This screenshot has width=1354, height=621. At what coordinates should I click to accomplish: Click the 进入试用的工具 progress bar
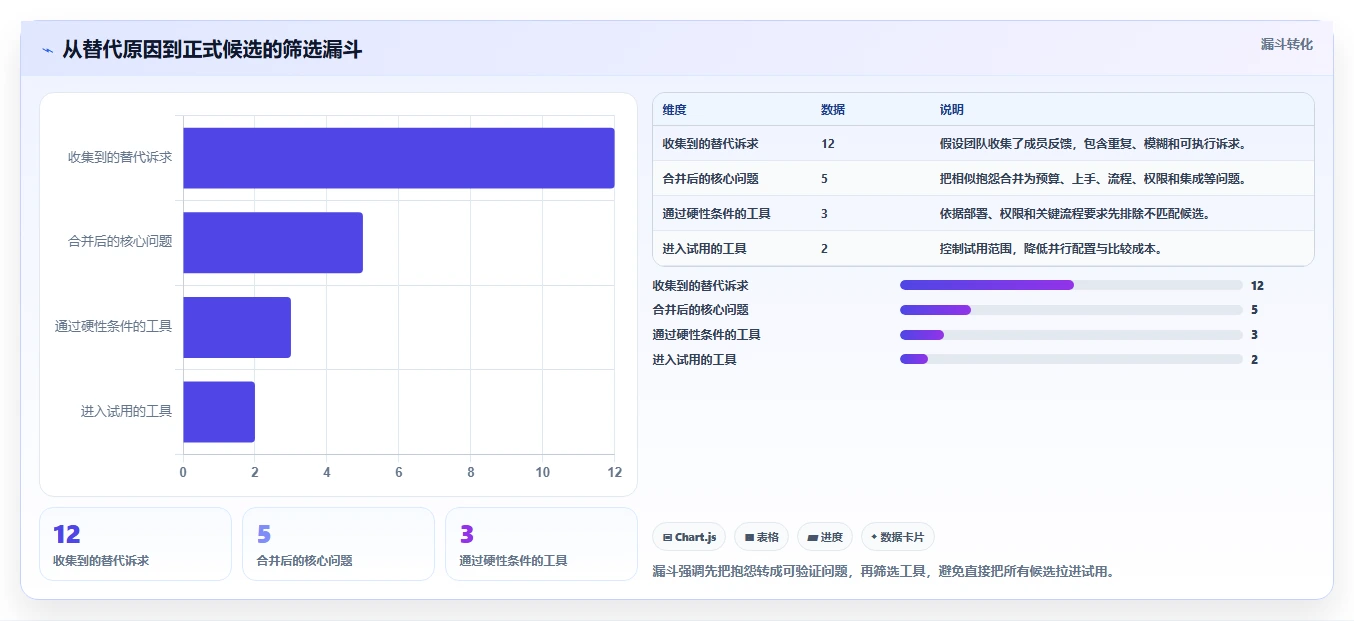[1071, 360]
